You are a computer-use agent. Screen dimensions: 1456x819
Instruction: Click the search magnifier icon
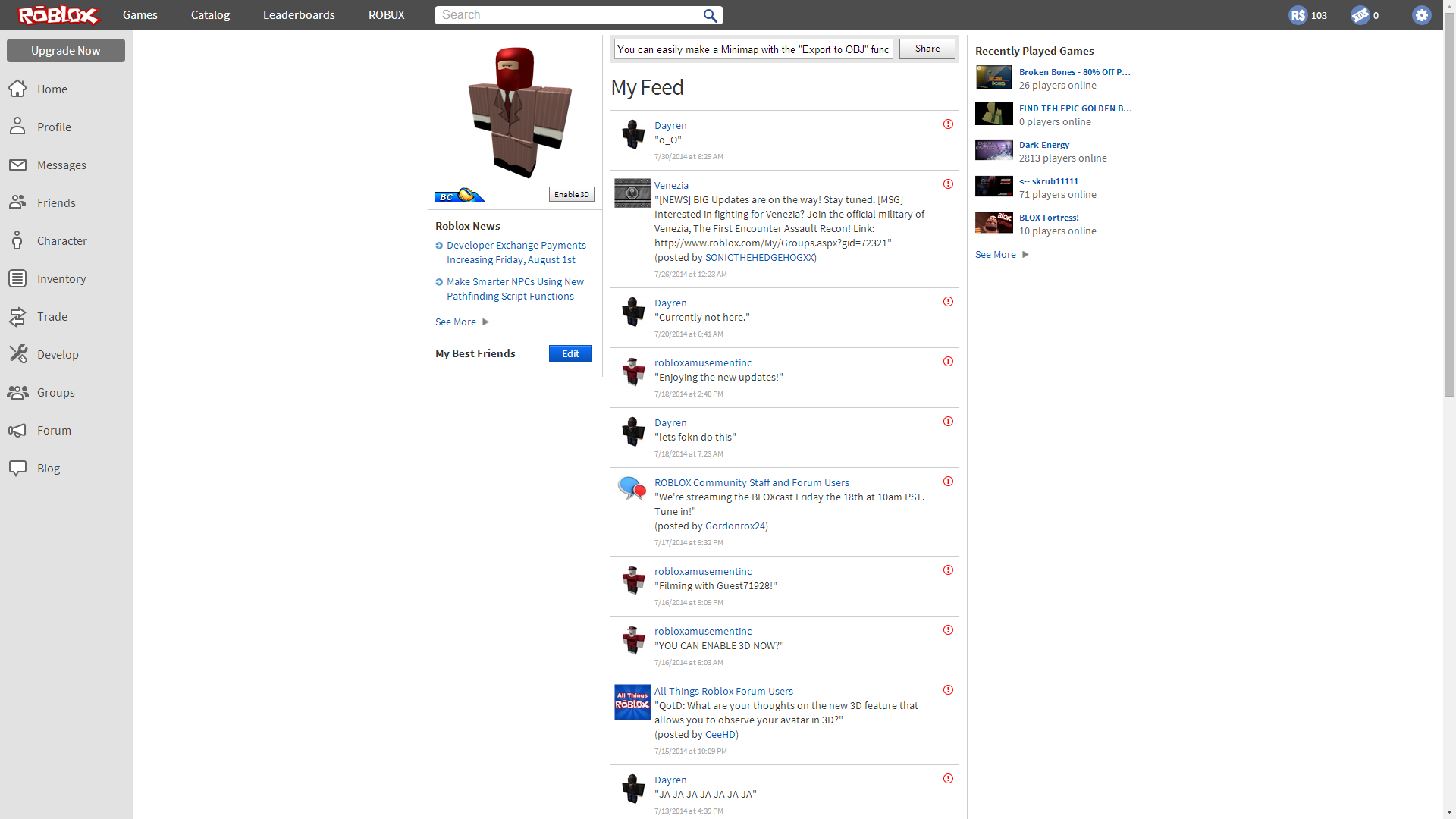click(x=710, y=15)
